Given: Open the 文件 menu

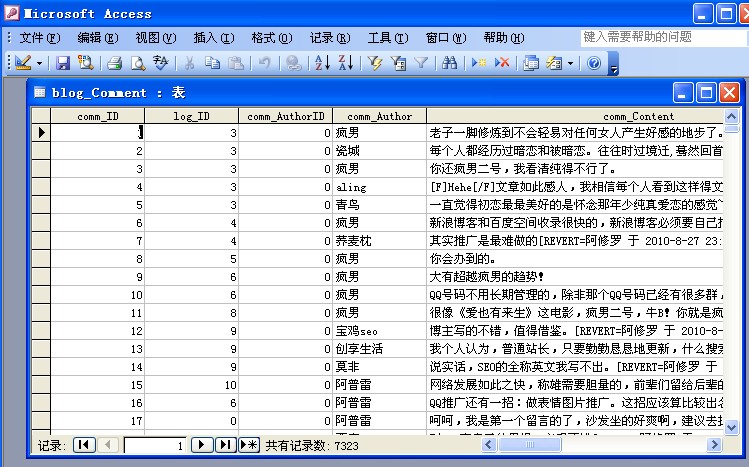Looking at the screenshot, I should tap(40, 38).
